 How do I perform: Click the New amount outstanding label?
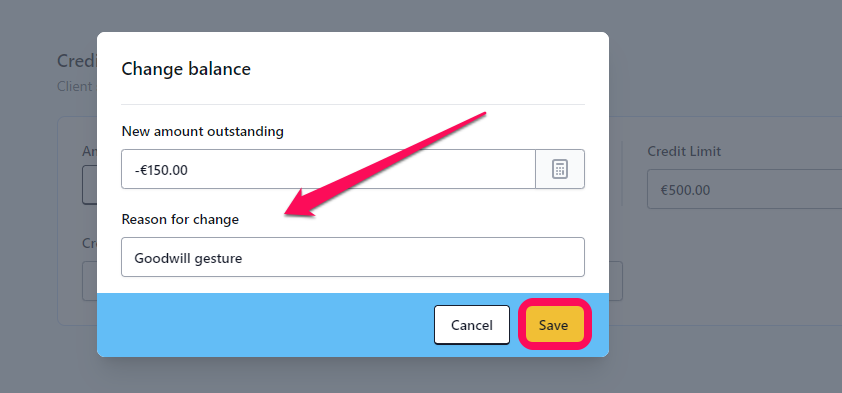(x=202, y=131)
